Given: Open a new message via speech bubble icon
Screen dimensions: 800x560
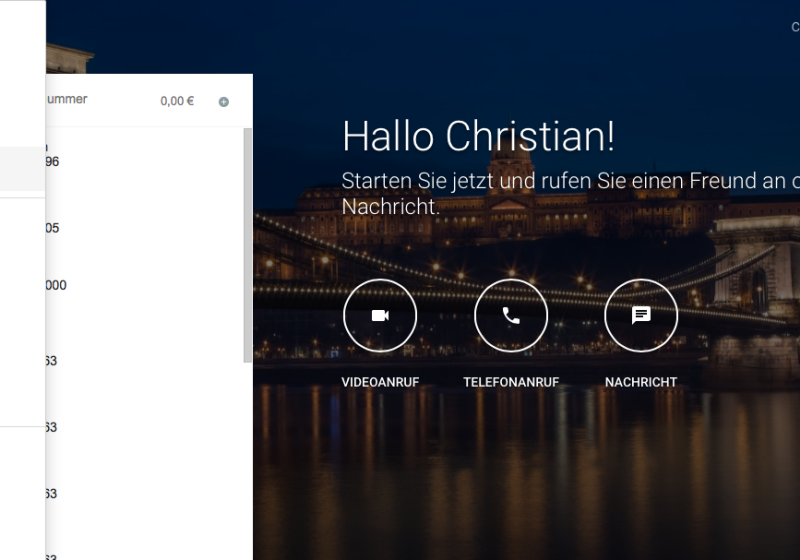Looking at the screenshot, I should 641,315.
